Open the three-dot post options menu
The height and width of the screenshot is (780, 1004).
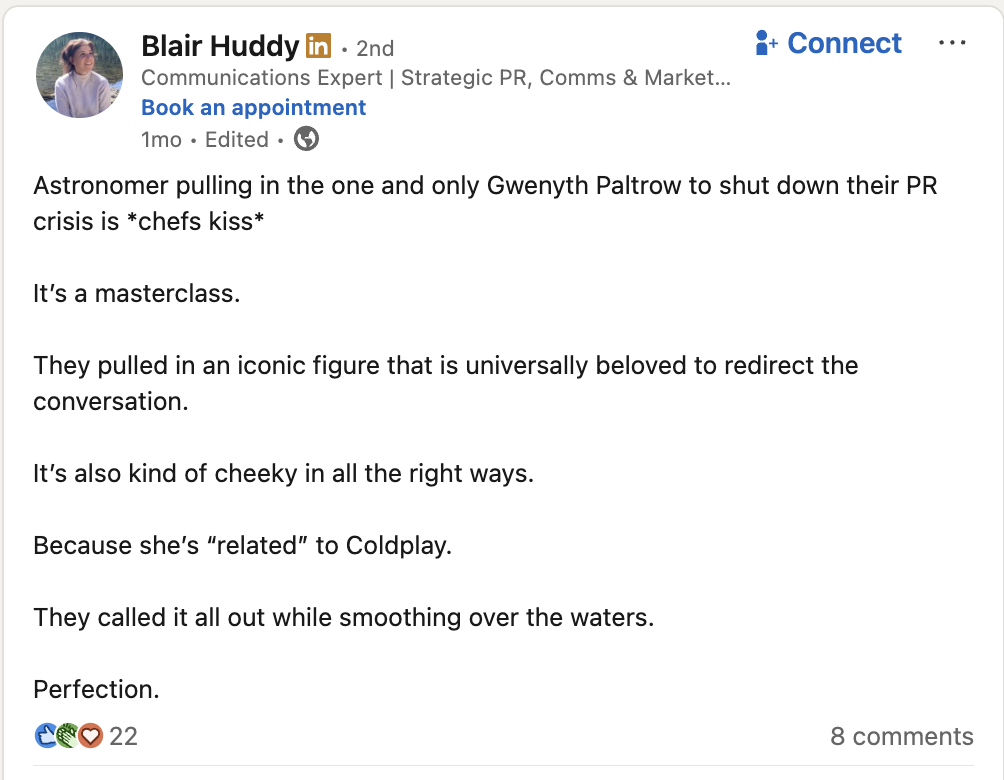pyautogui.click(x=953, y=42)
